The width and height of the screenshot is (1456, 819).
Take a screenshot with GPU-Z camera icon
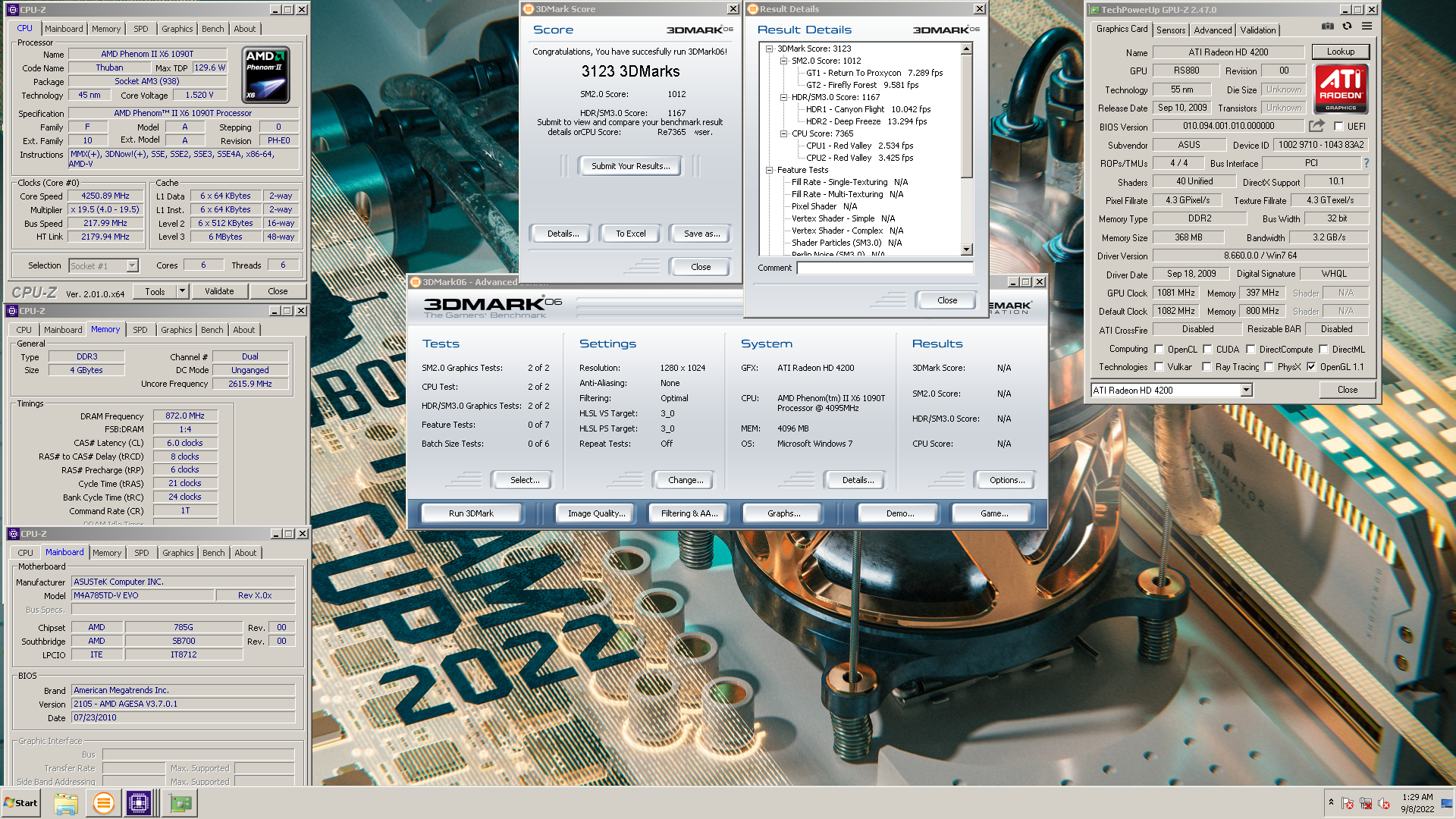(1328, 26)
